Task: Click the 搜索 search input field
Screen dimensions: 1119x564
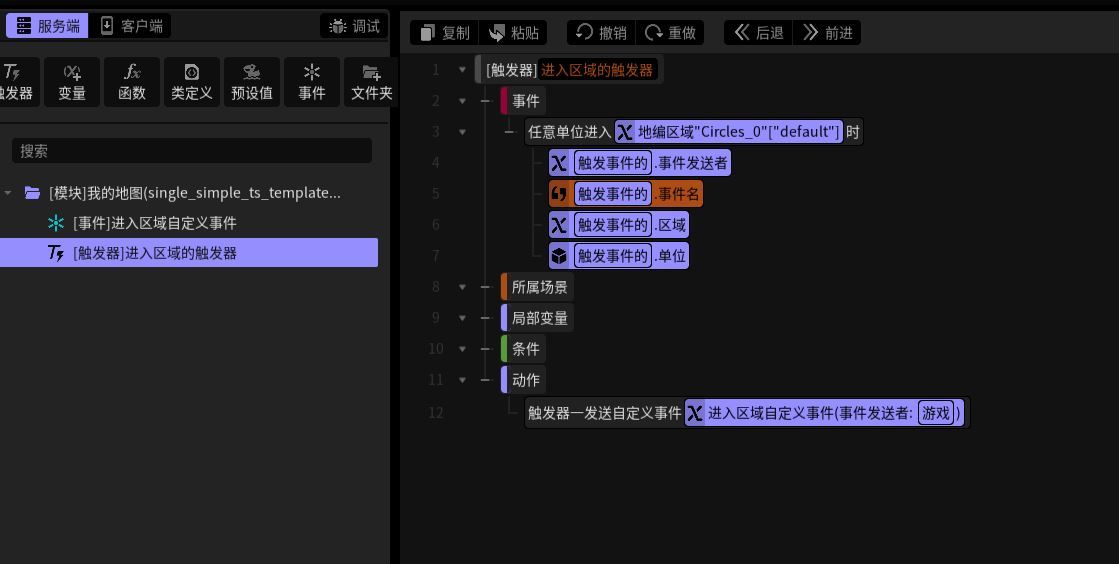Action: point(192,151)
